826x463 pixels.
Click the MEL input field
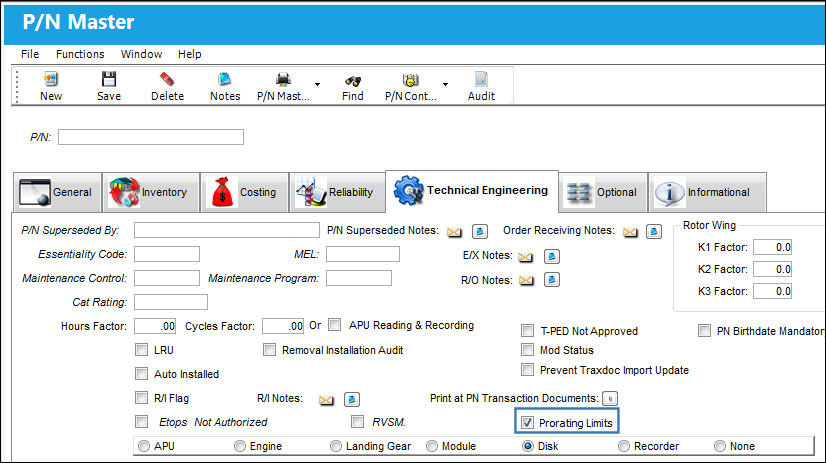click(362, 254)
